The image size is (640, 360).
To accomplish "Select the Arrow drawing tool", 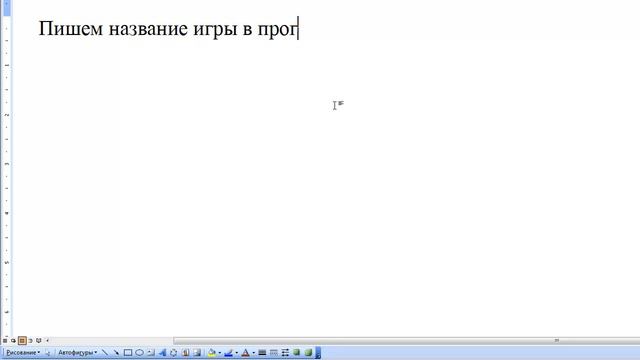I will pyautogui.click(x=116, y=352).
